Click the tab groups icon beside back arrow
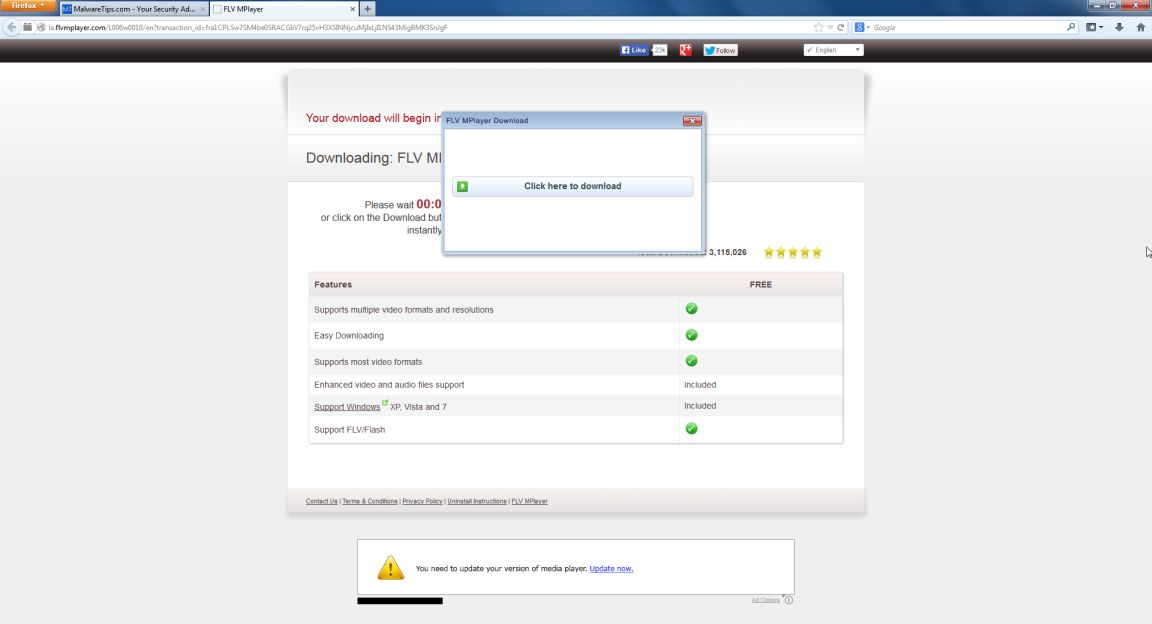Screen dimensions: 1152x624 click(27, 27)
